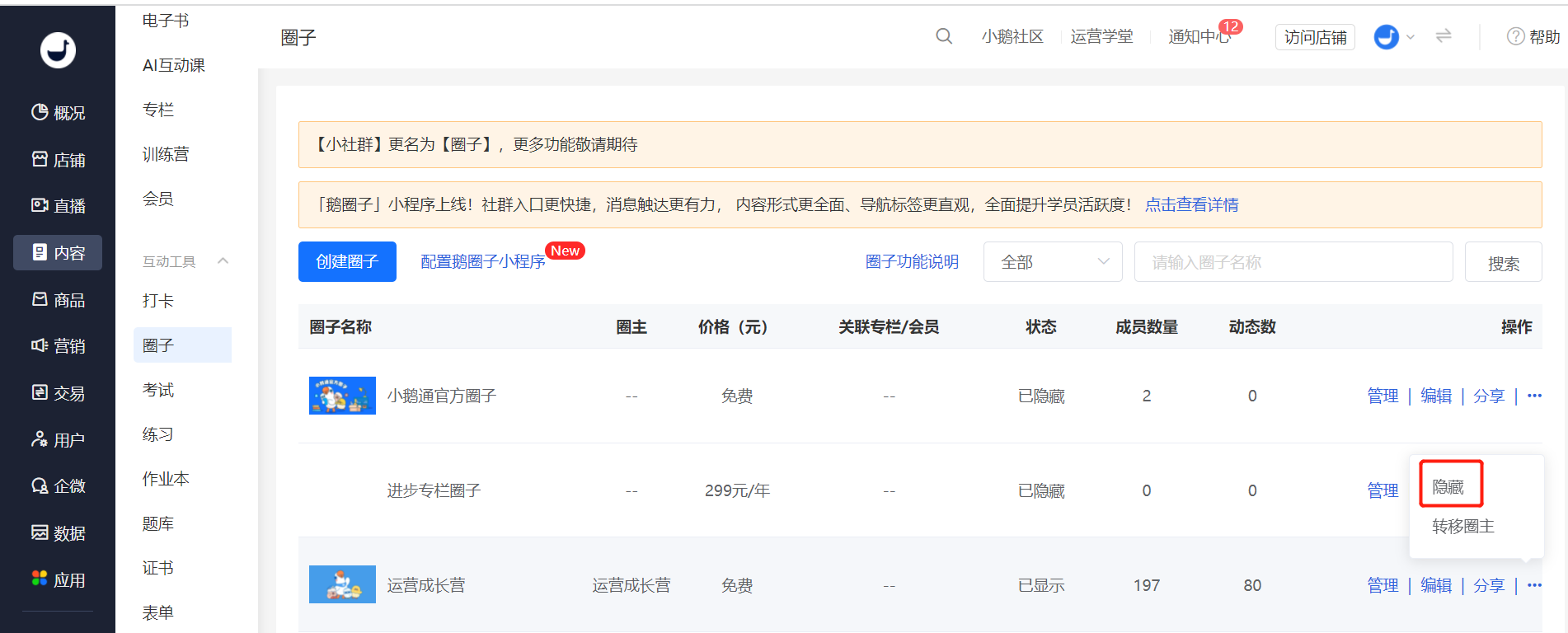Screen dimensions: 1568x633
Task: Select 练习 in interactive tools
Action: (158, 434)
